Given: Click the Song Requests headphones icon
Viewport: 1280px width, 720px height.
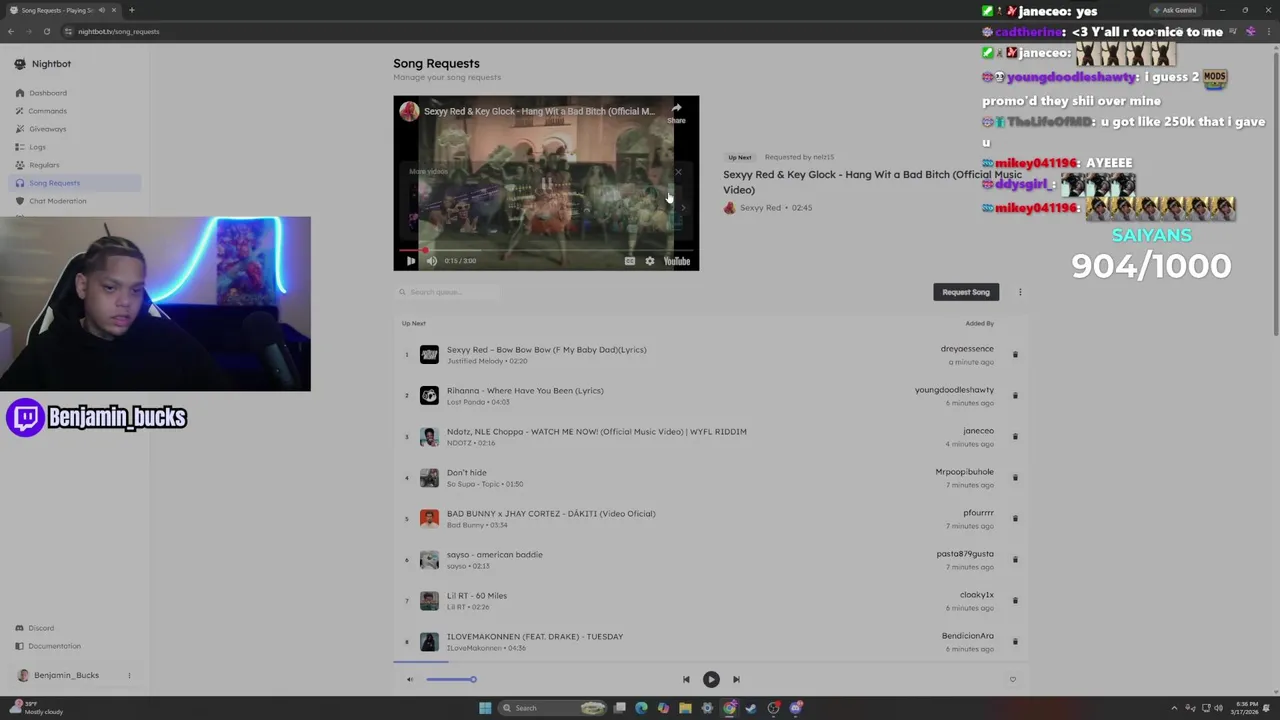Looking at the screenshot, I should [x=20, y=183].
